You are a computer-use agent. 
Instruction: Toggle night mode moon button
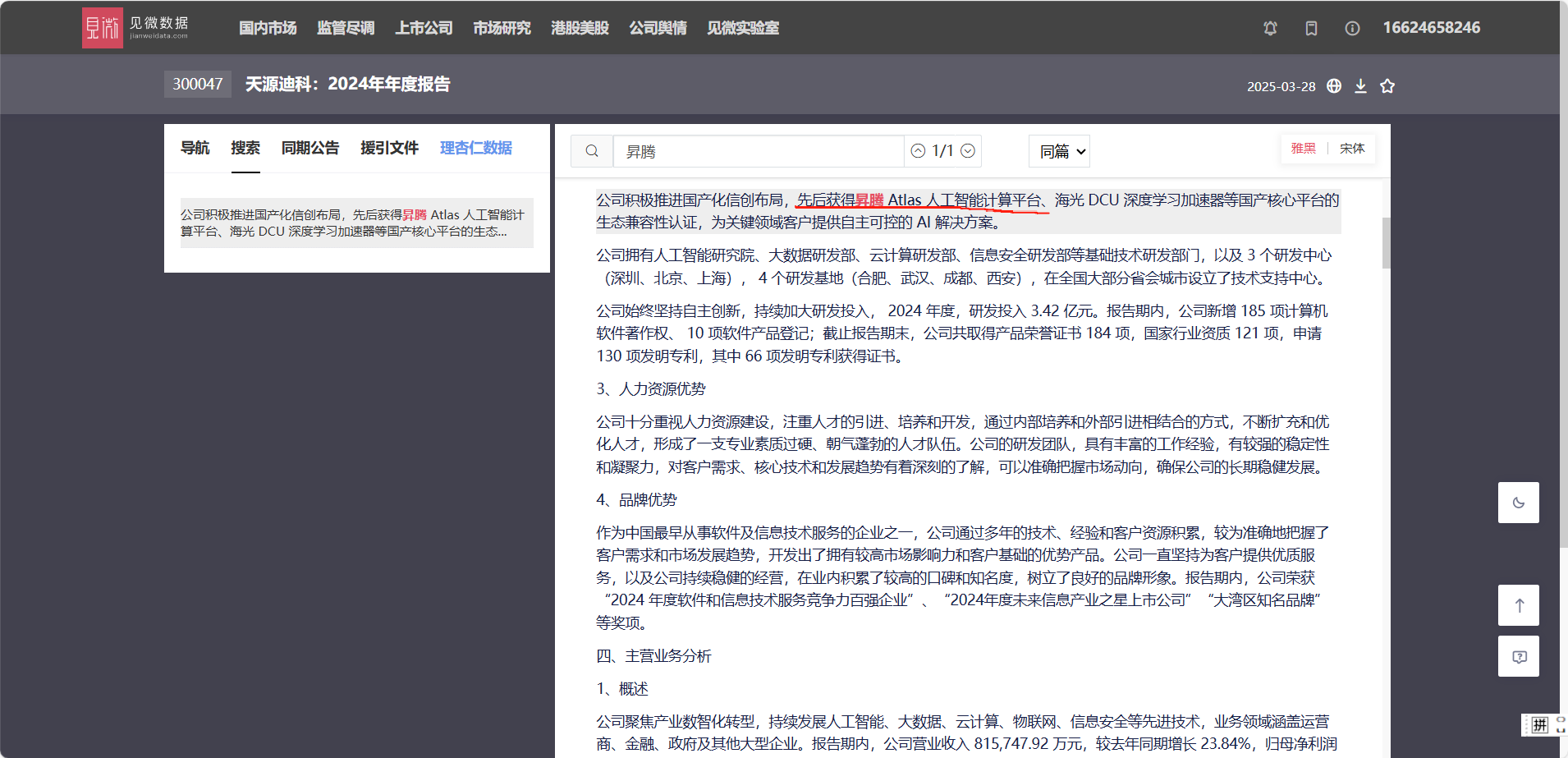(1518, 503)
